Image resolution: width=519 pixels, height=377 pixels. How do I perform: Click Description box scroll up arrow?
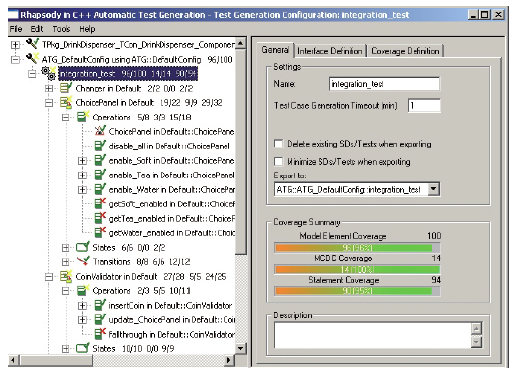point(477,329)
